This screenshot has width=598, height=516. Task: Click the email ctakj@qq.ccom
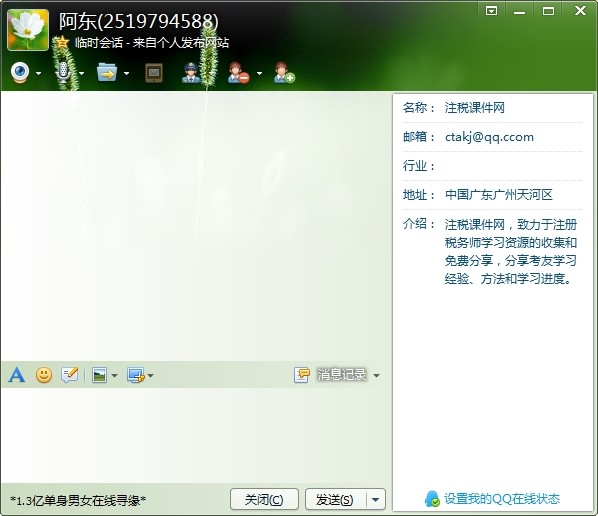point(489,137)
